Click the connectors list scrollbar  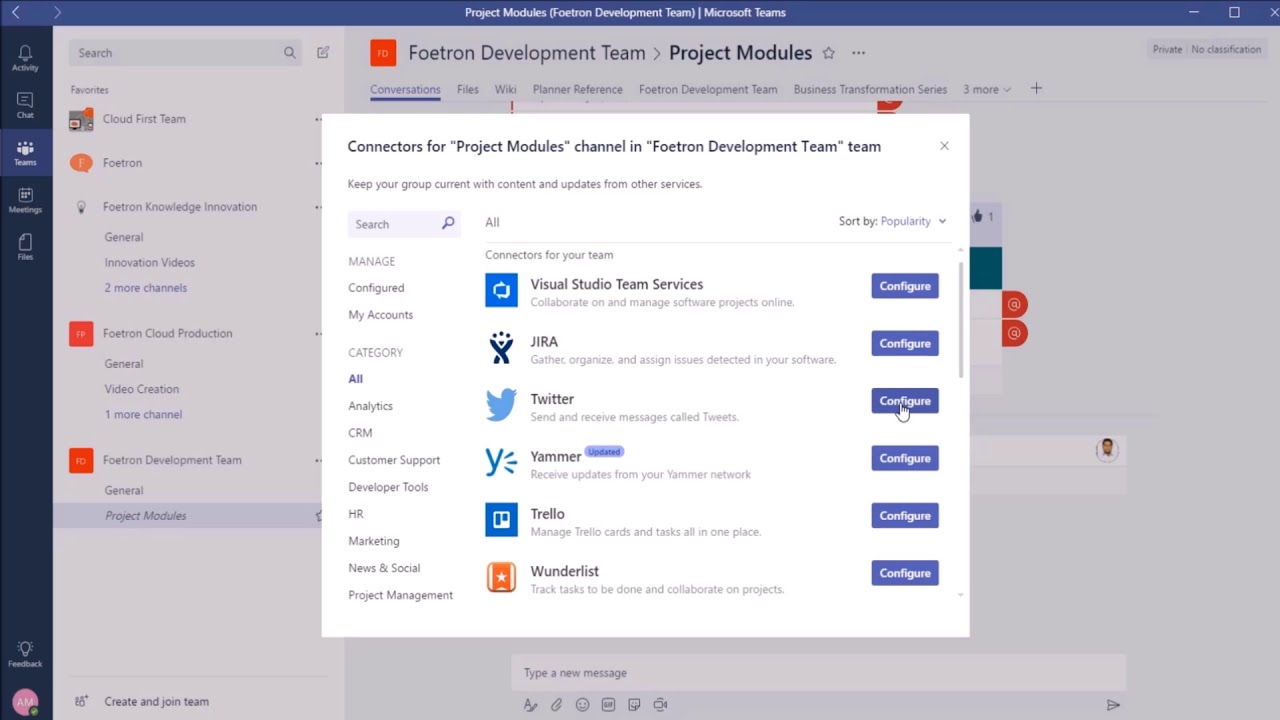[961, 320]
